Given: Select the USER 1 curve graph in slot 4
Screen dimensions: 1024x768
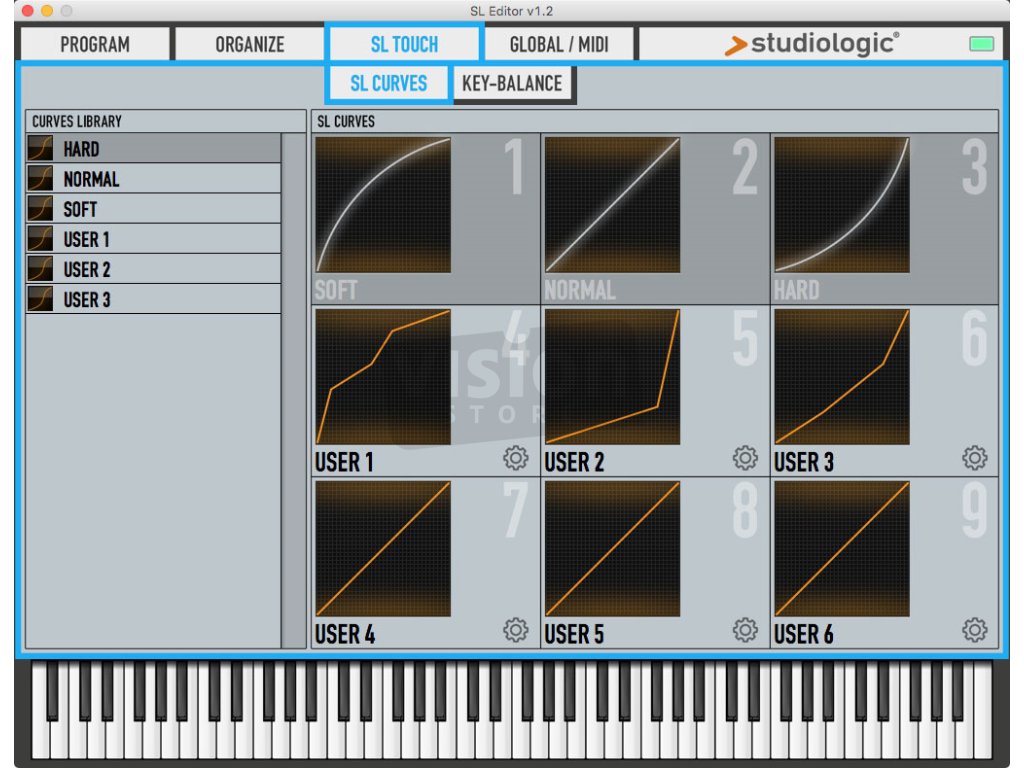Looking at the screenshot, I should coord(383,377).
